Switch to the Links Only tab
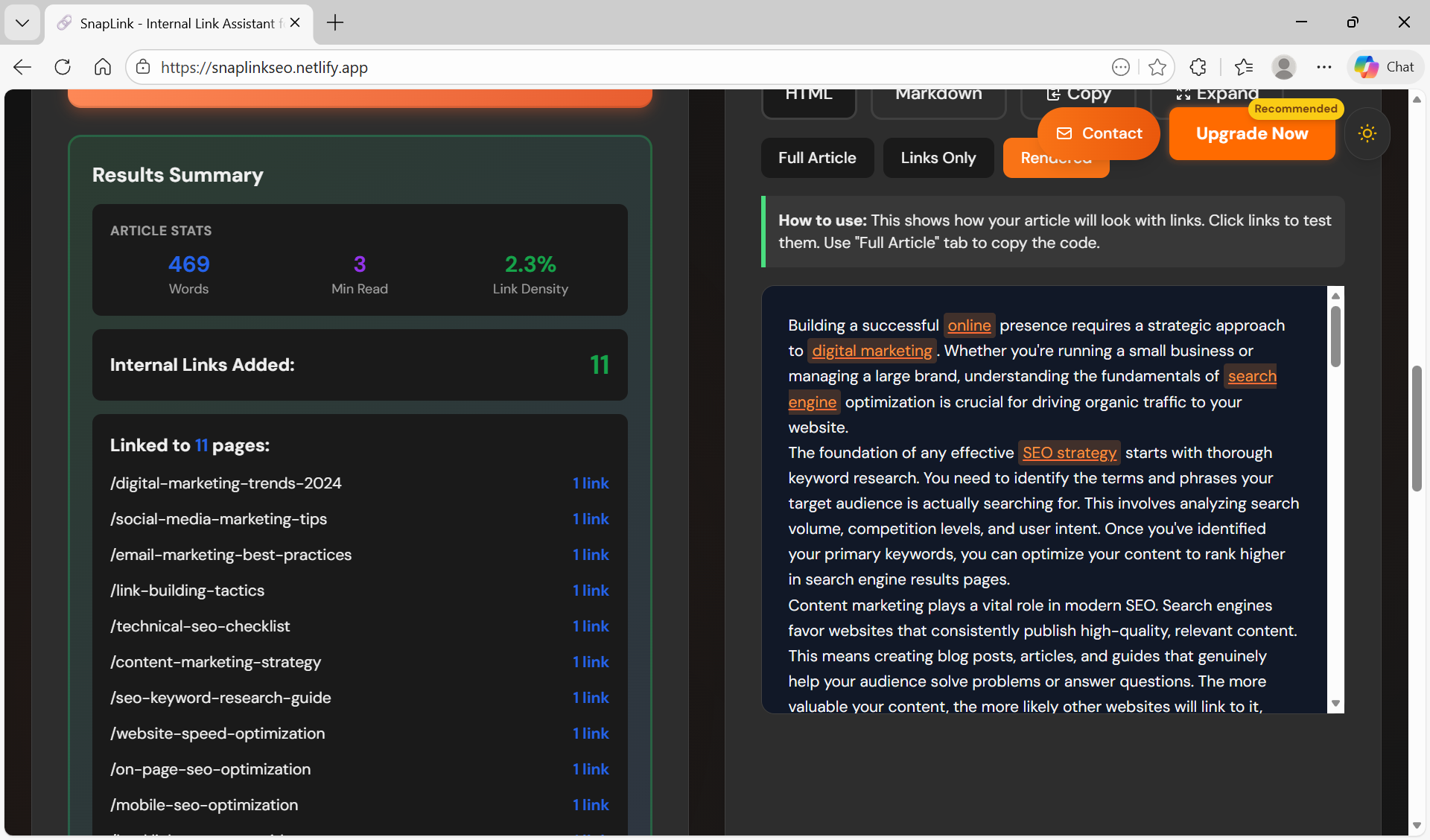 coord(938,158)
